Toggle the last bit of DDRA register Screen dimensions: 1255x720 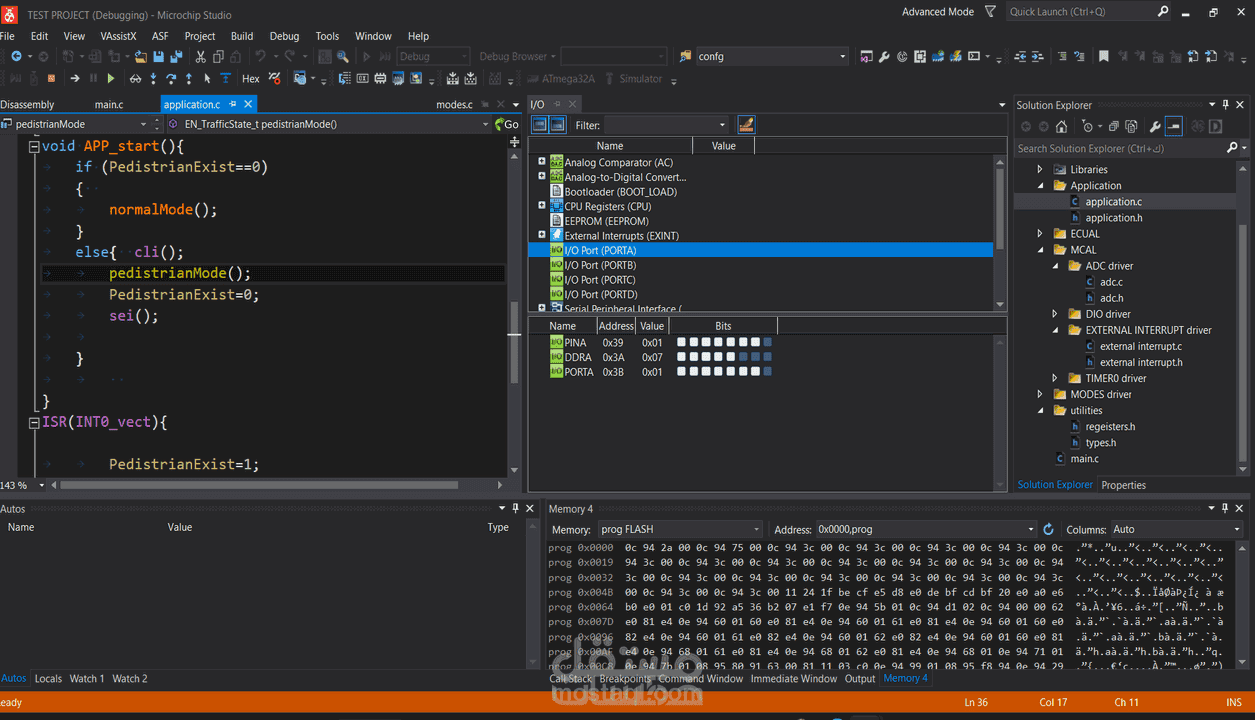coord(767,357)
